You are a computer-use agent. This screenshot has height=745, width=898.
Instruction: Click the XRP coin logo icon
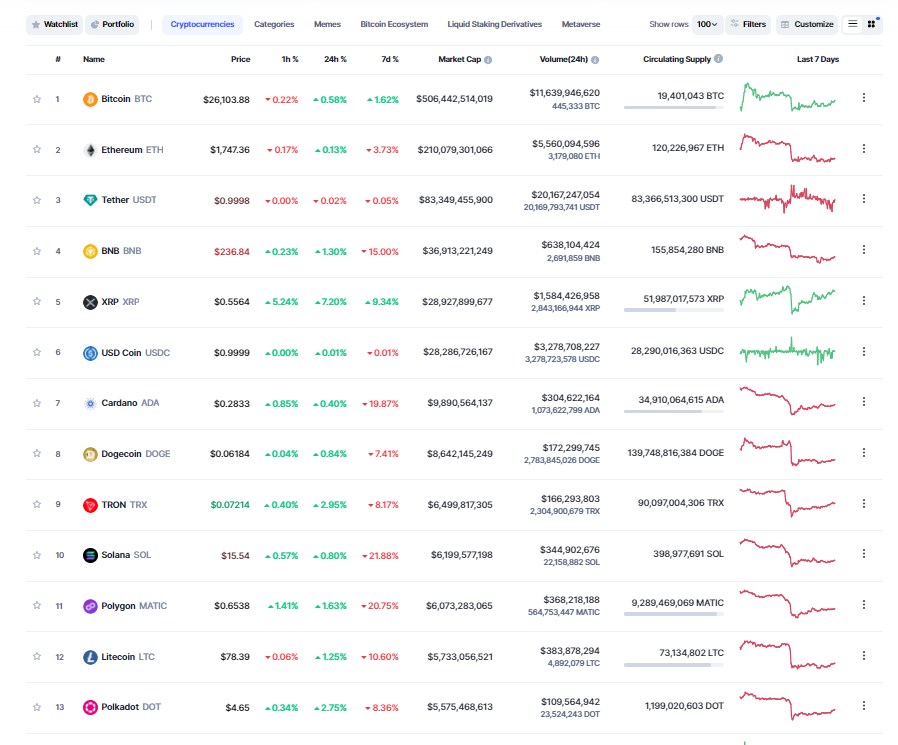coord(90,302)
